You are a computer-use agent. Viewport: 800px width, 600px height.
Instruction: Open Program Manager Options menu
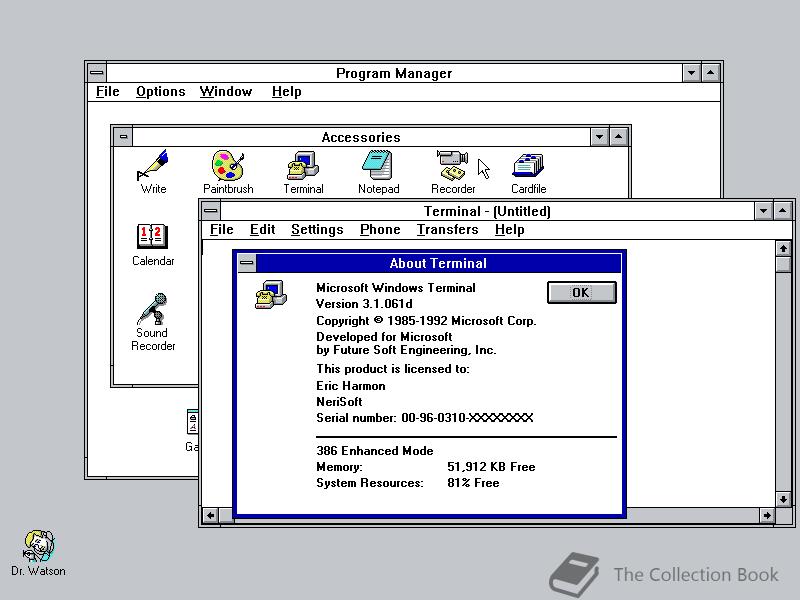[160, 92]
